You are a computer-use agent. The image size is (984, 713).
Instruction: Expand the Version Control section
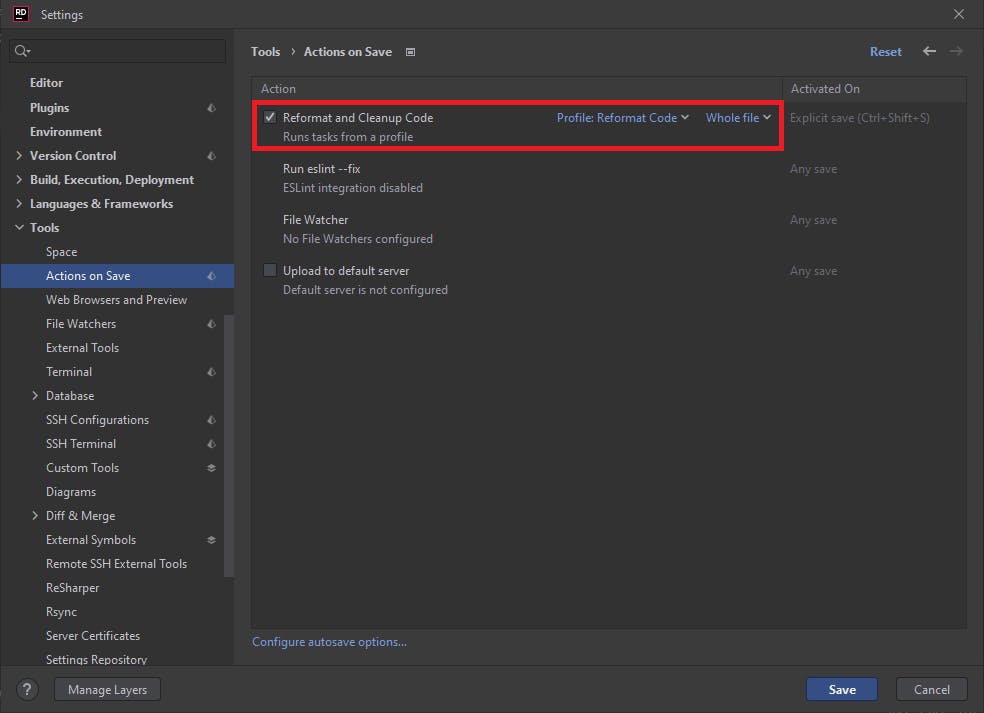[21, 155]
